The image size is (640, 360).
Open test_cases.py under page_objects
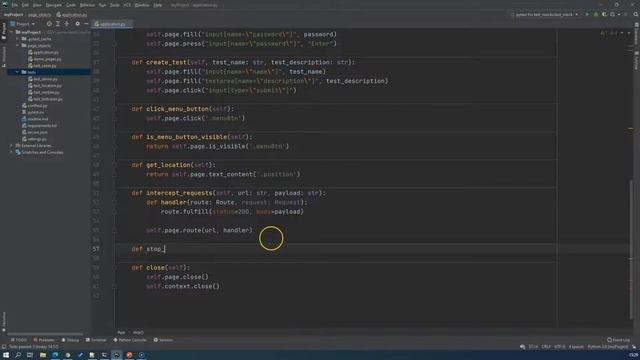coord(42,65)
